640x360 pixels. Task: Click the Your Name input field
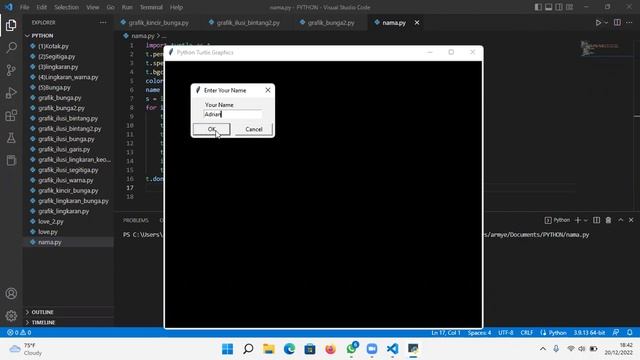point(233,114)
